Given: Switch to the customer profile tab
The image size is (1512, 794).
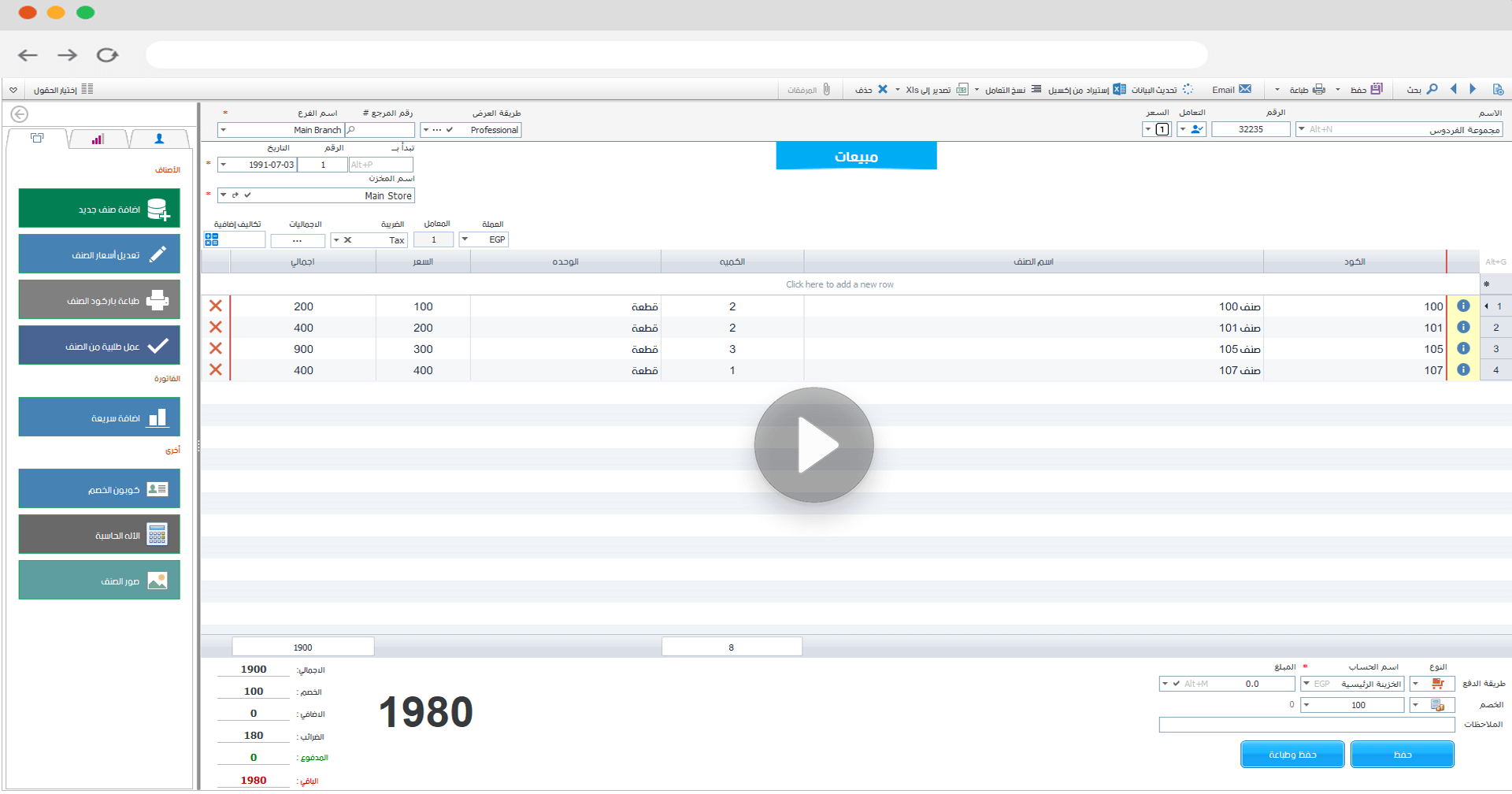Looking at the screenshot, I should click(x=159, y=139).
